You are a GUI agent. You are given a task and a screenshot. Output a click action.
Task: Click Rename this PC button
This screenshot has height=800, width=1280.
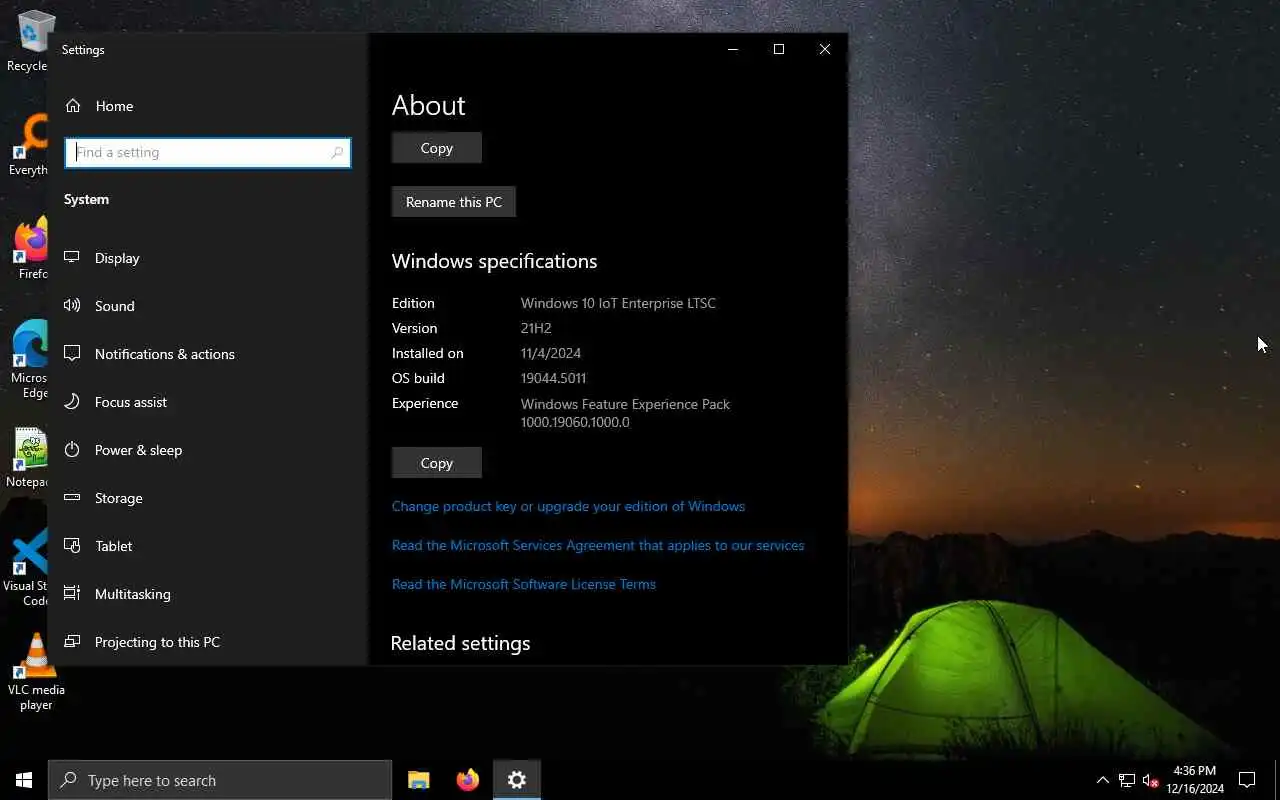(454, 202)
